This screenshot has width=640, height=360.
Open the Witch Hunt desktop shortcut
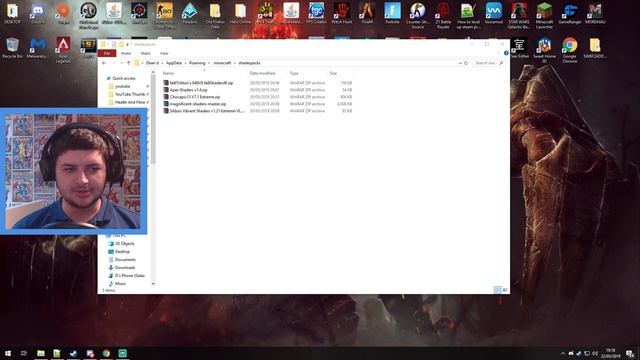coord(342,13)
